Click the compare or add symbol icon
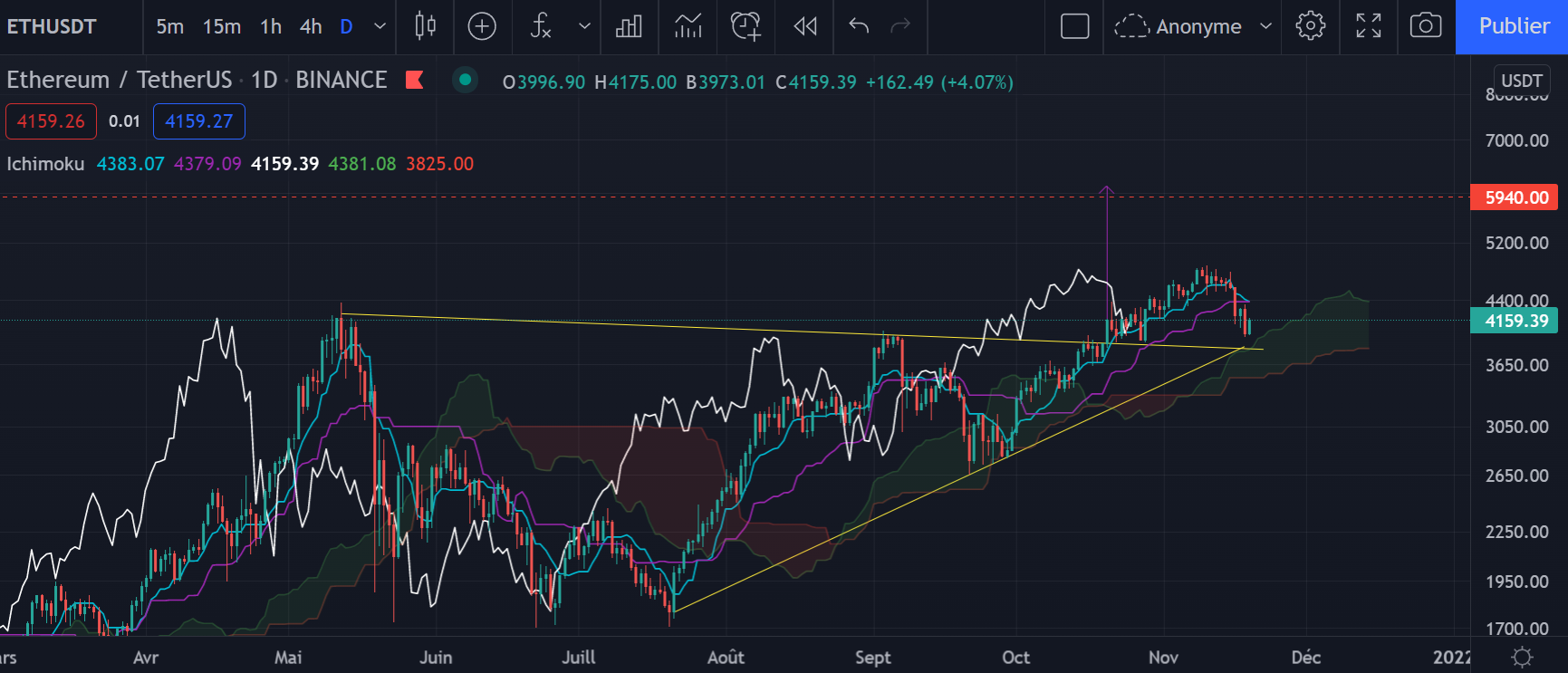 tap(482, 26)
